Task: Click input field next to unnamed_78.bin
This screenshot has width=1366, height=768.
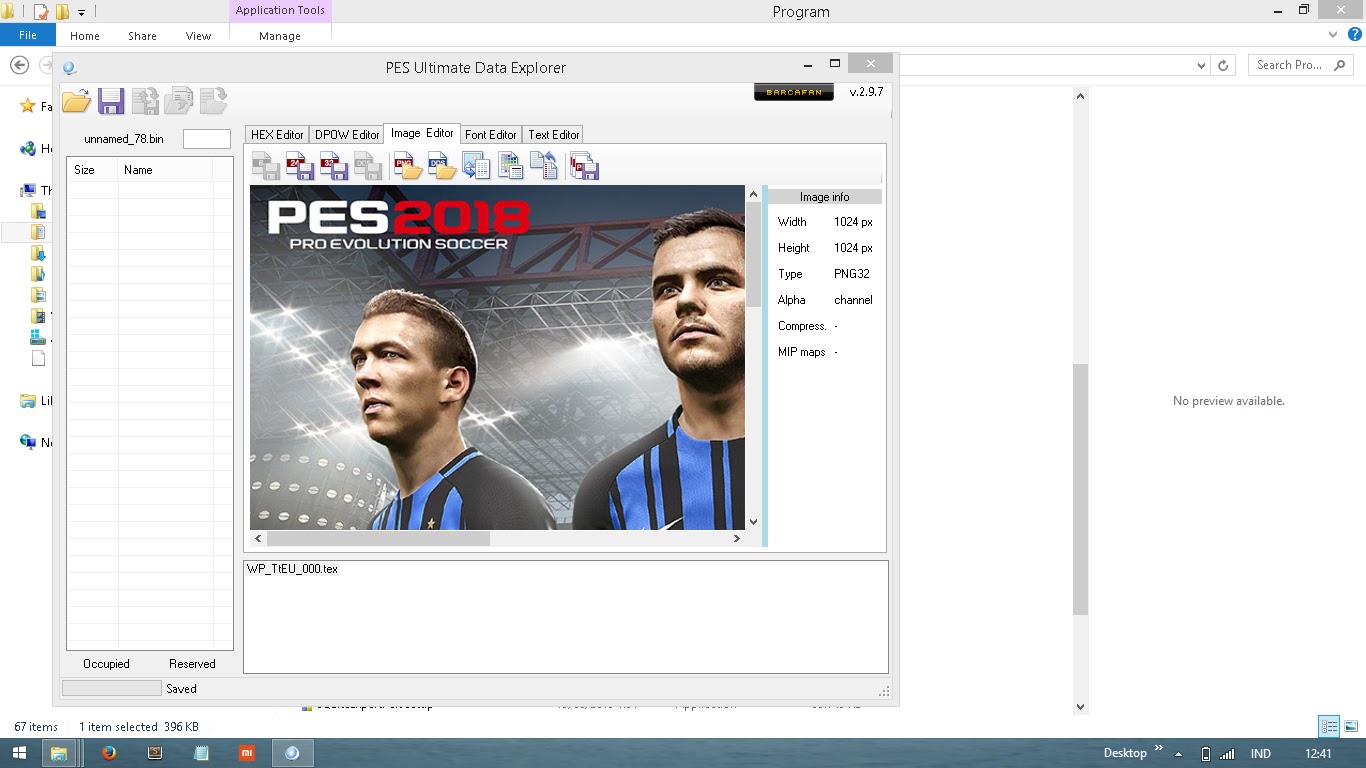Action: click(x=207, y=139)
